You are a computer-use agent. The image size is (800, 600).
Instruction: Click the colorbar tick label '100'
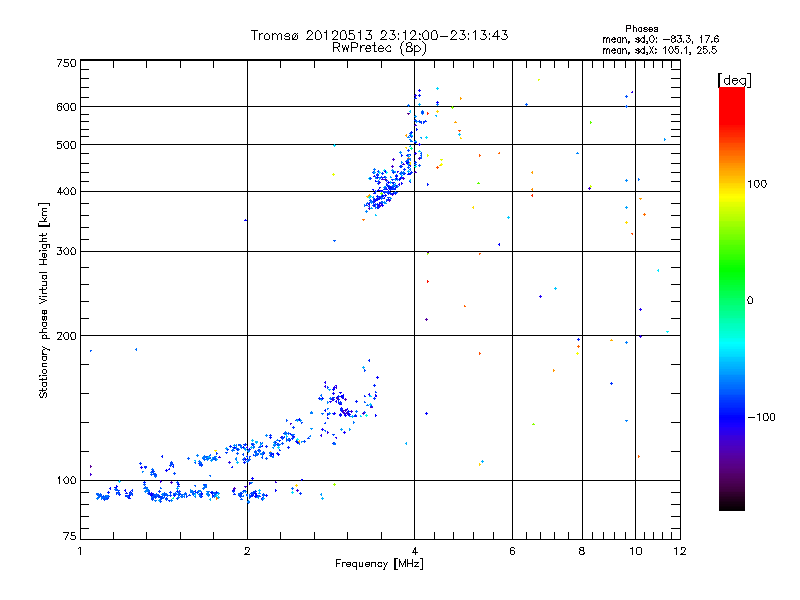pos(757,184)
